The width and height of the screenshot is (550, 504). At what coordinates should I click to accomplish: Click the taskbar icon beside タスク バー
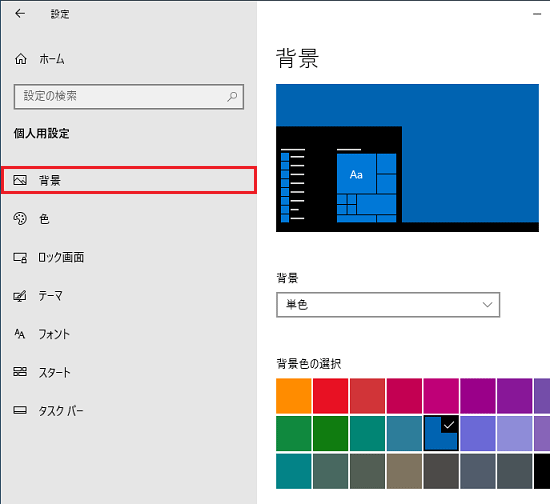[20, 410]
